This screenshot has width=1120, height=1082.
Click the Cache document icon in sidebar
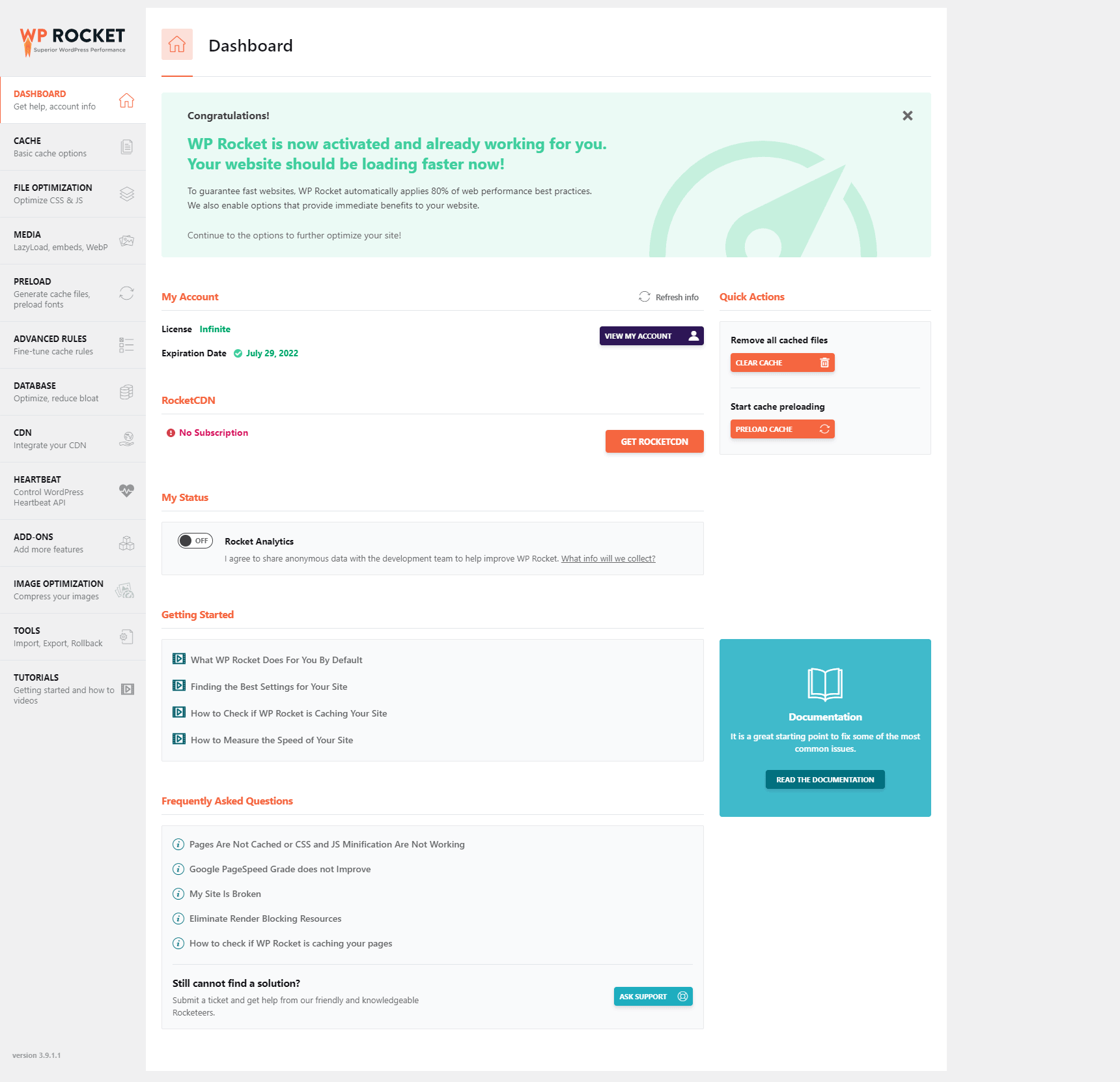pos(127,147)
